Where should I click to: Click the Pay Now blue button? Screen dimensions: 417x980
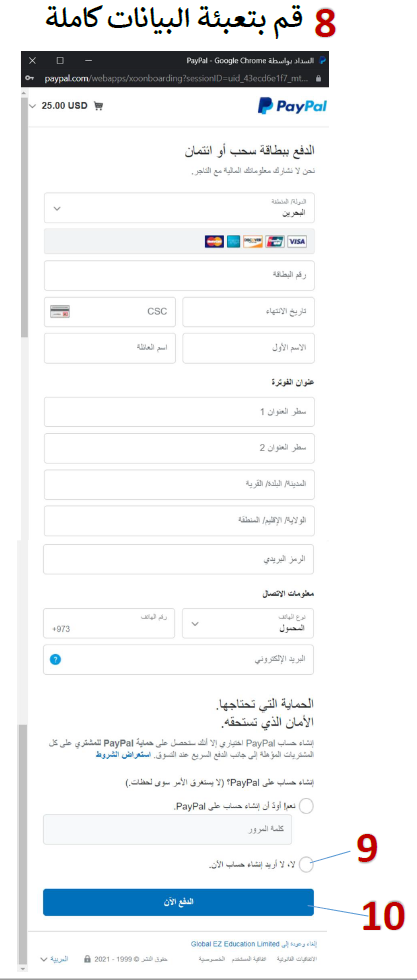coord(178,902)
